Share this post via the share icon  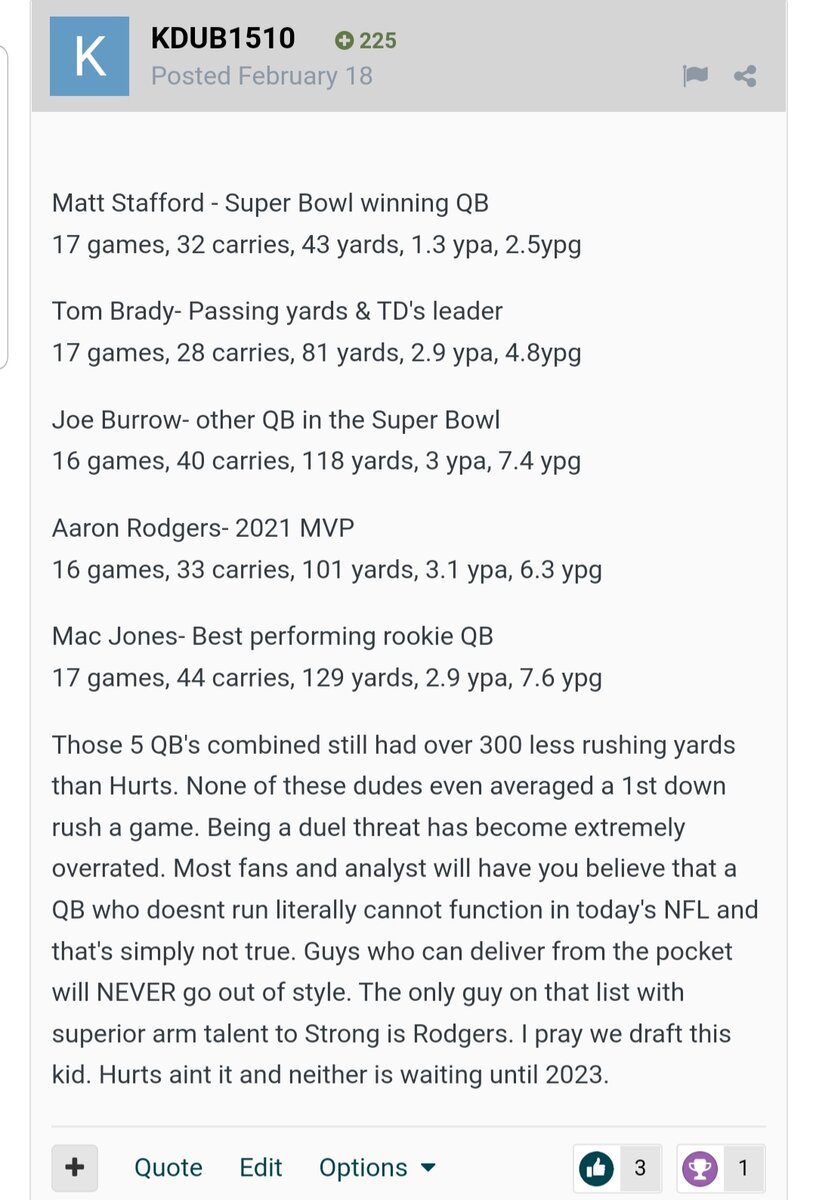(x=745, y=76)
